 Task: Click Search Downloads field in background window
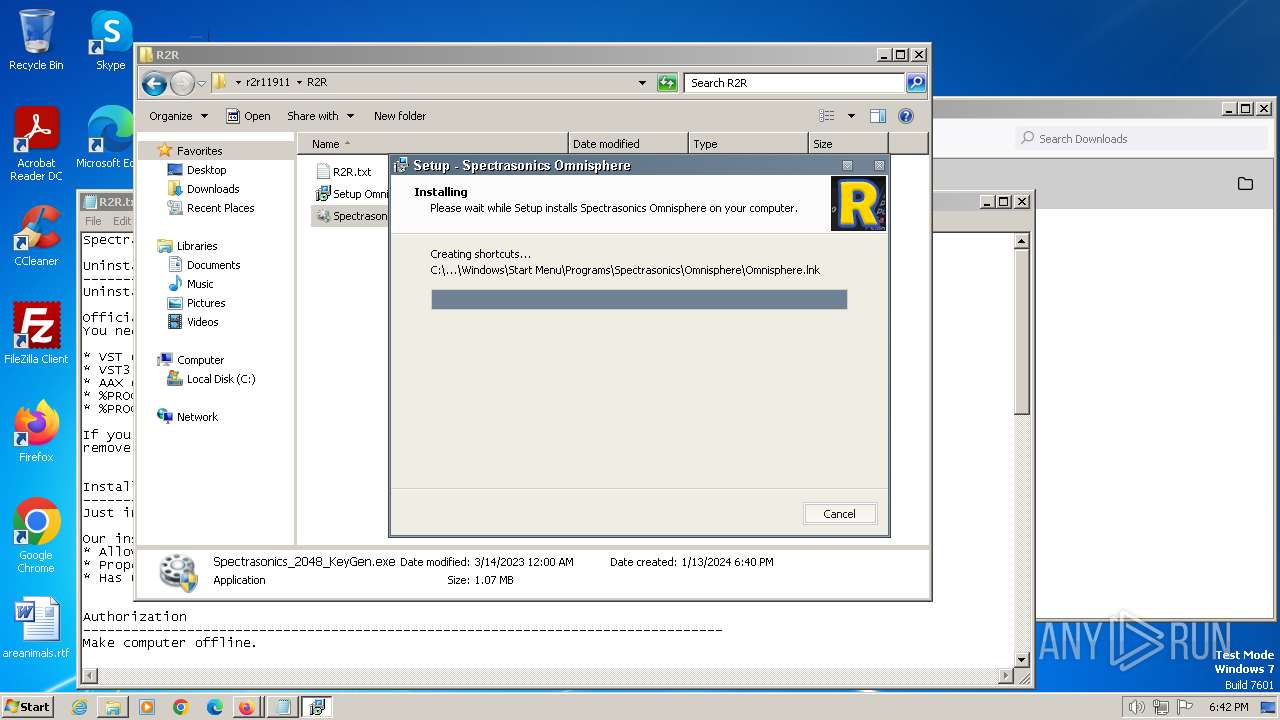point(1140,139)
